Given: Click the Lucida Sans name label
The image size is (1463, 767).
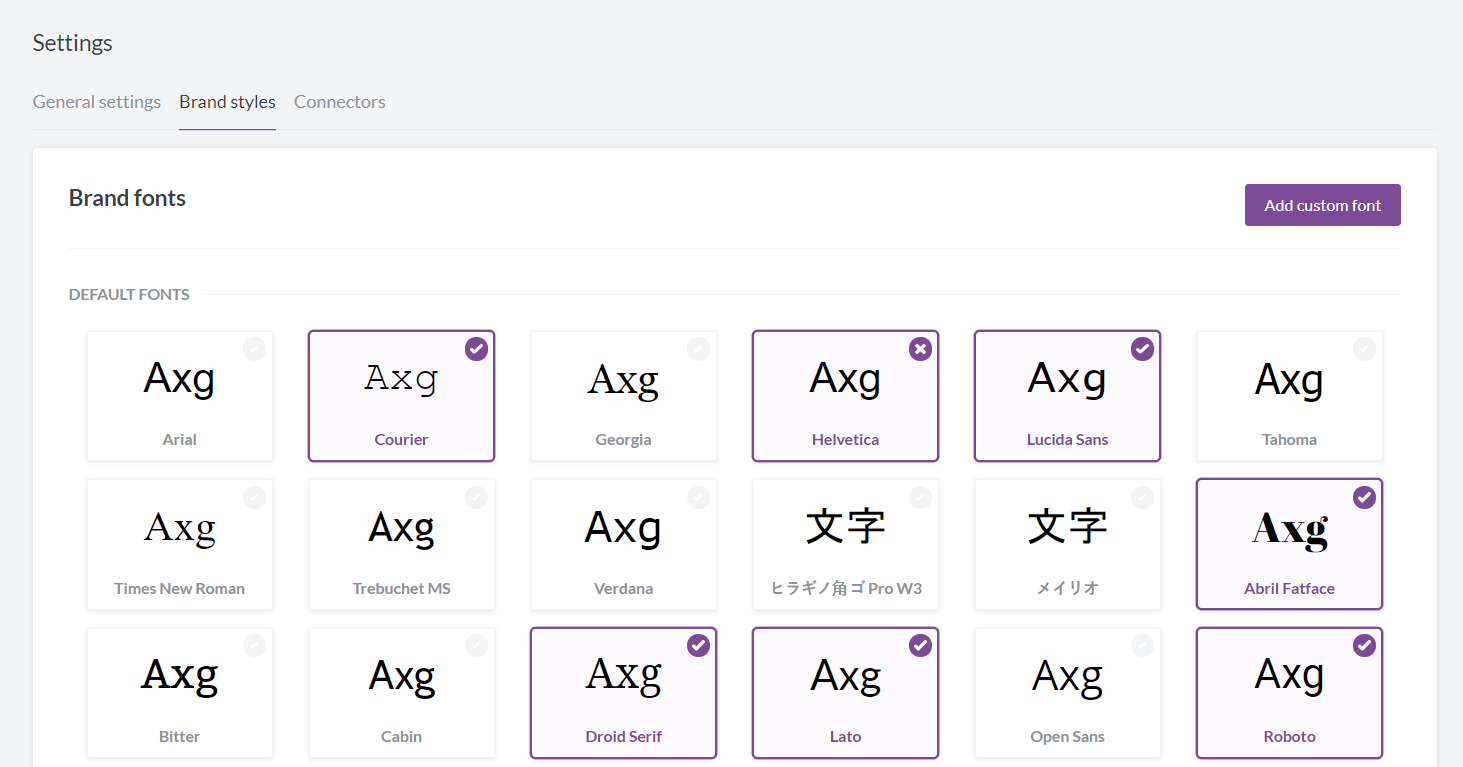Looking at the screenshot, I should coord(1068,439).
